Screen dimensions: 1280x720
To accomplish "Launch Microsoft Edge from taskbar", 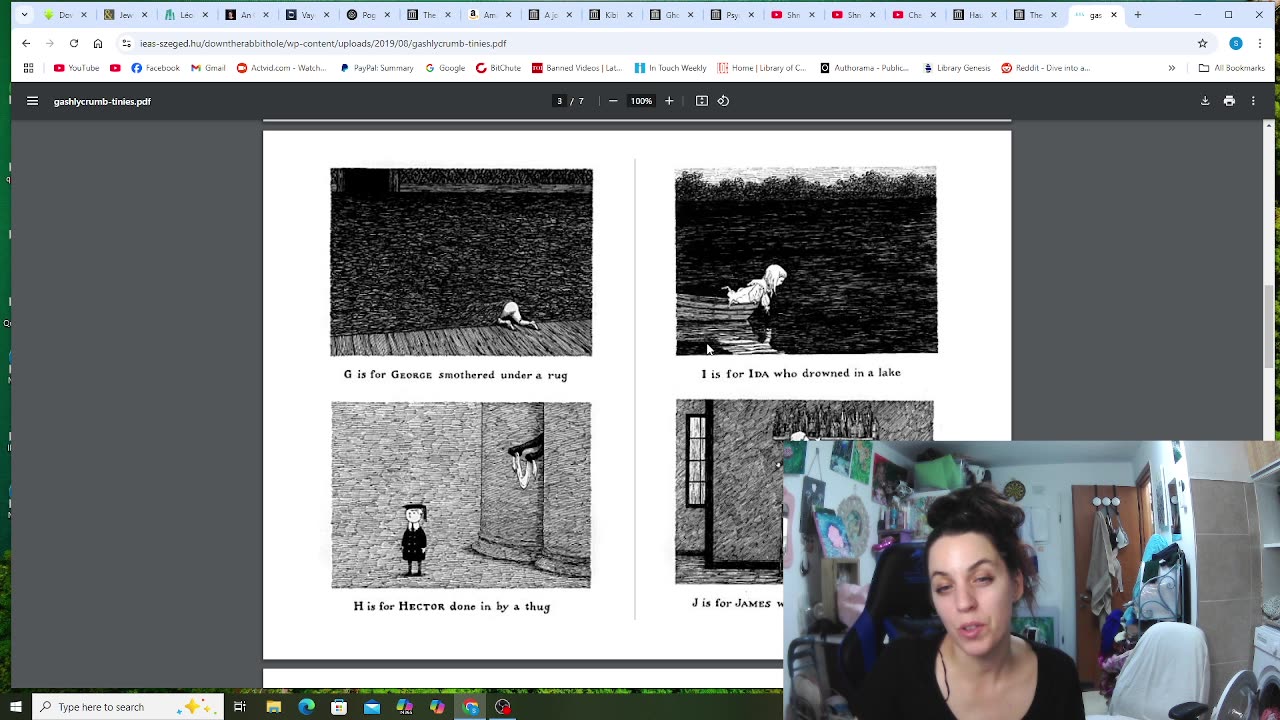I will coord(306,707).
